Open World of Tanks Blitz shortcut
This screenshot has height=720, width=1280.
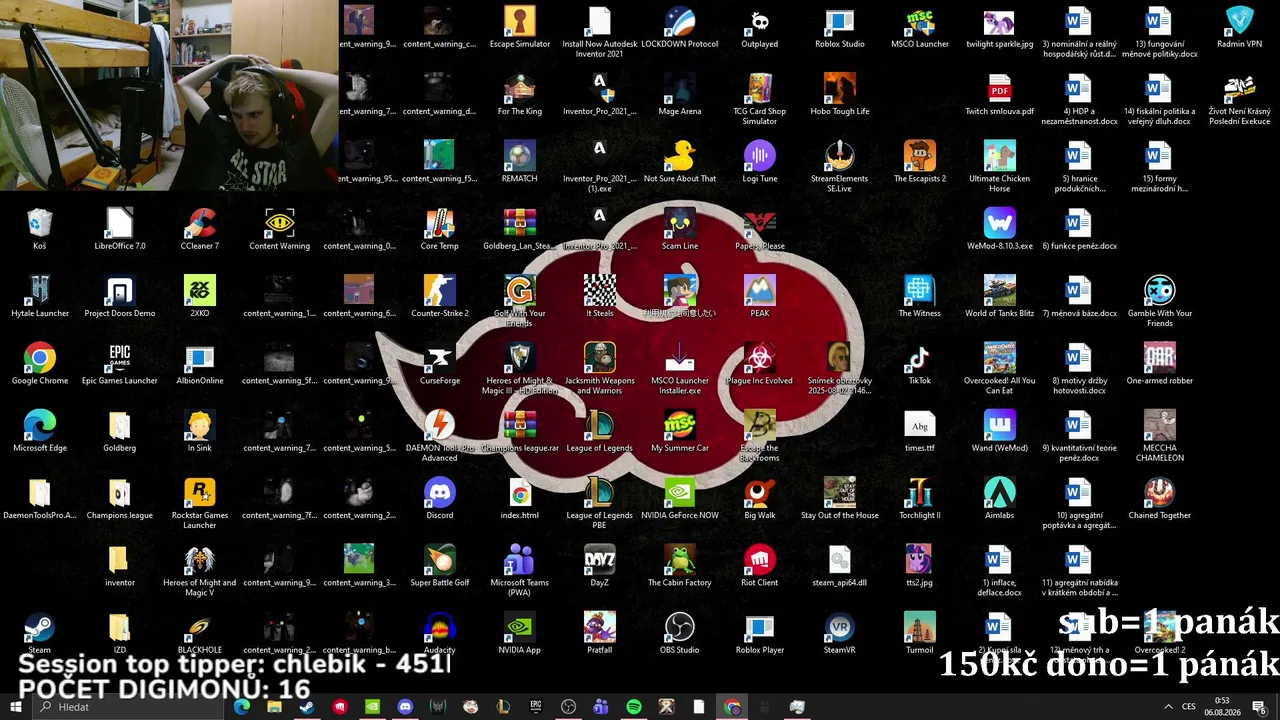(x=999, y=290)
